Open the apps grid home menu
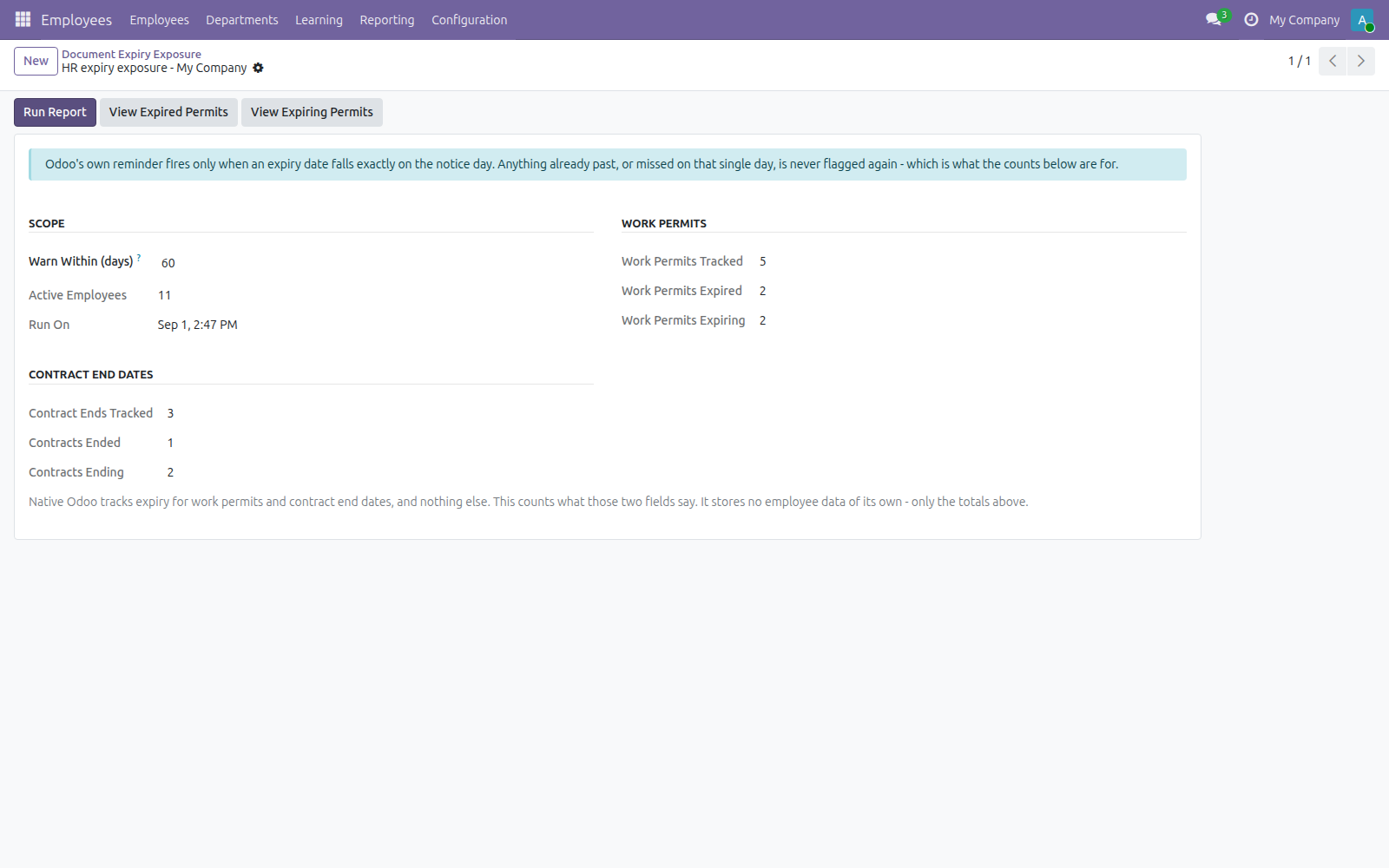 23,19
